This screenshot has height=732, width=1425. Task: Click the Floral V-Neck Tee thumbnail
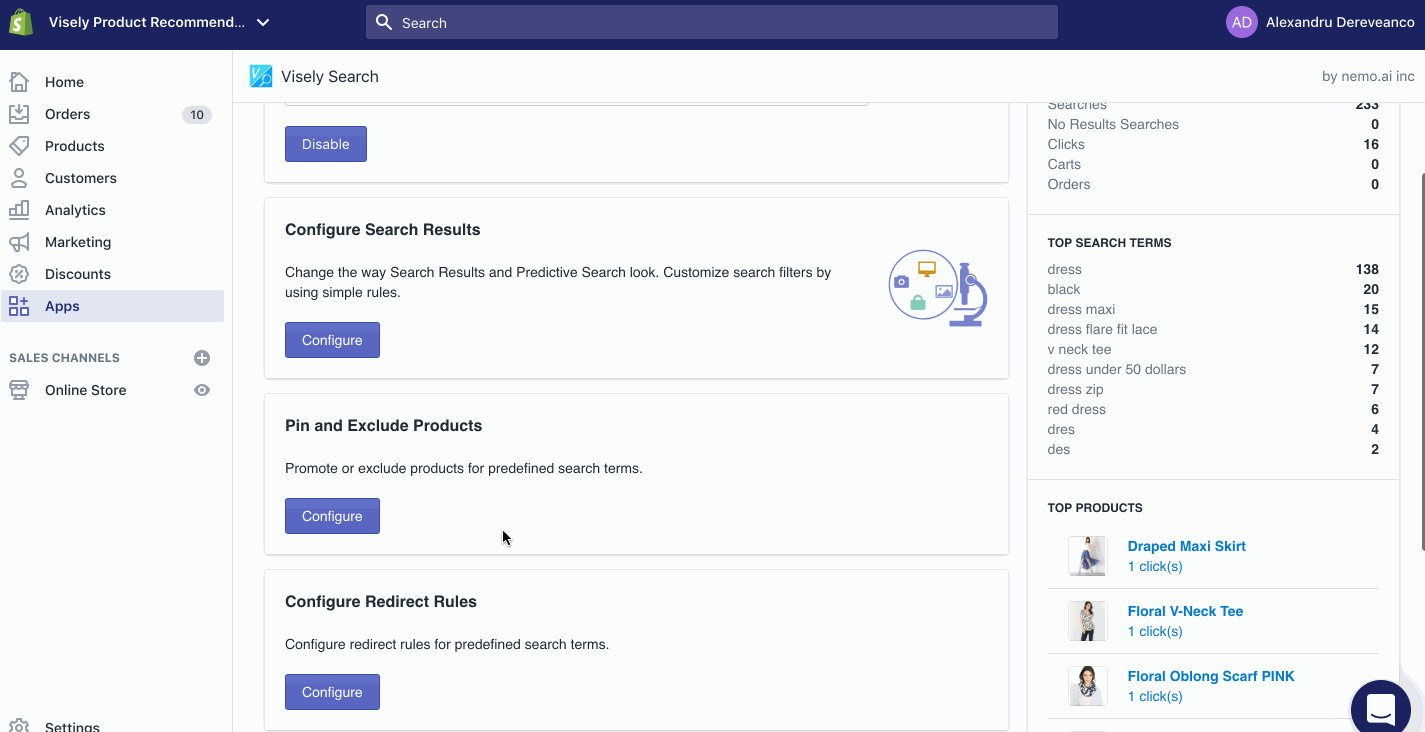(1087, 621)
